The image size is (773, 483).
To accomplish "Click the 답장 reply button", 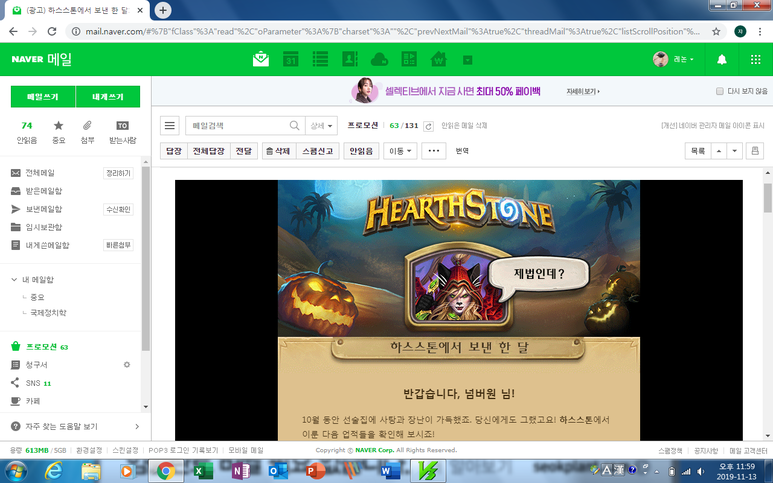I will (174, 151).
